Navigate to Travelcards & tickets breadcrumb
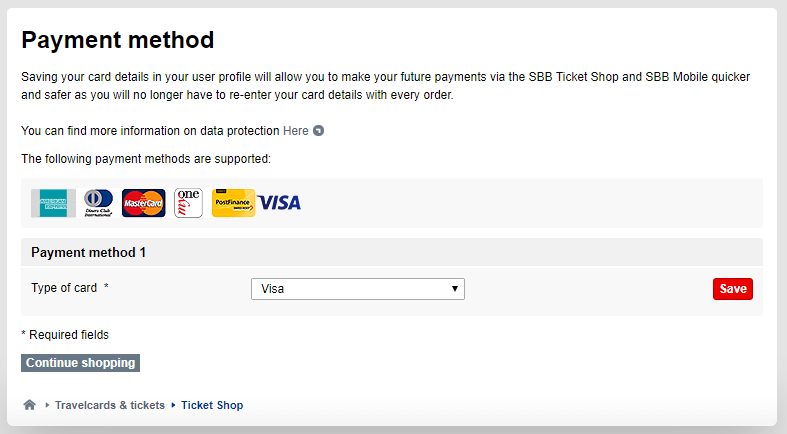This screenshot has height=434, width=787. (x=110, y=405)
